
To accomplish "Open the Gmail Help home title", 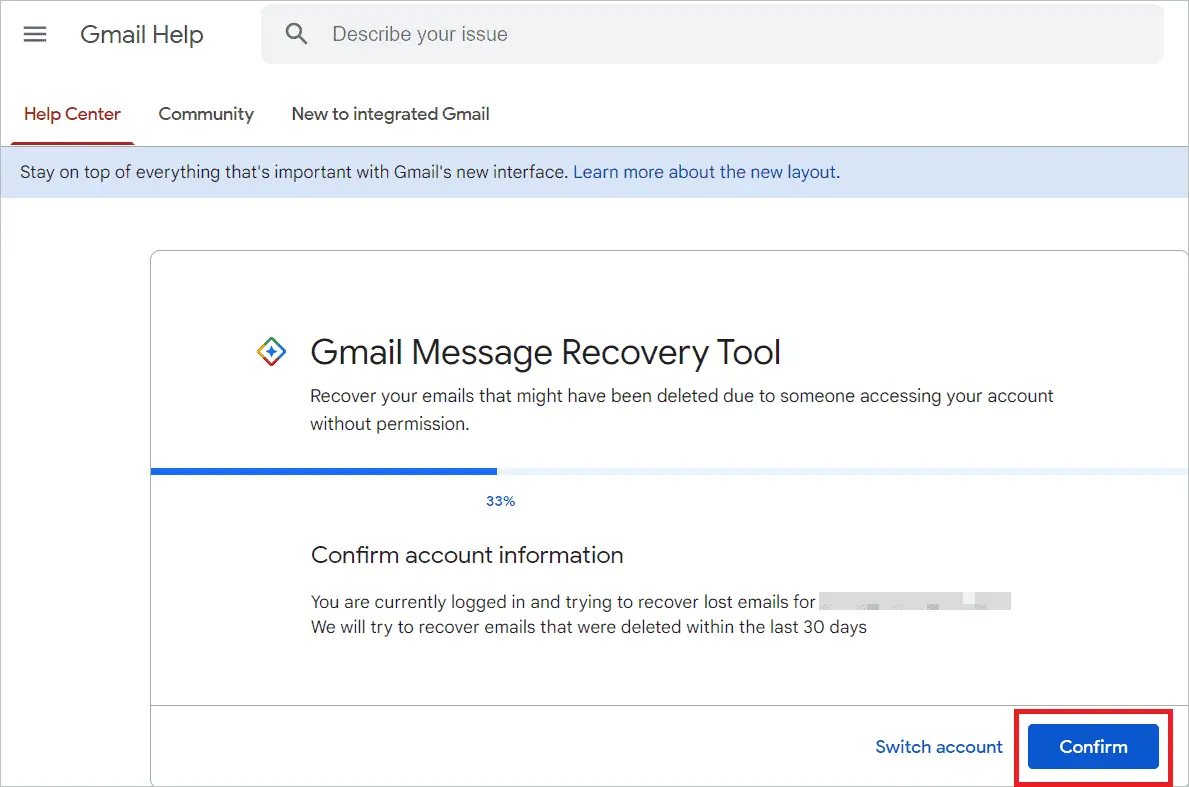I will 142,34.
